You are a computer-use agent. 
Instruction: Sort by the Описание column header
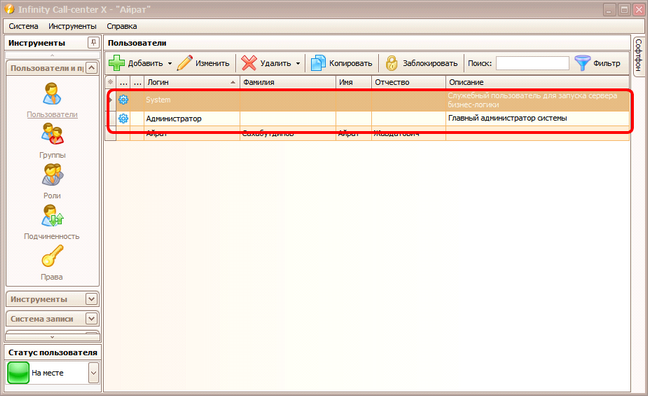[538, 82]
